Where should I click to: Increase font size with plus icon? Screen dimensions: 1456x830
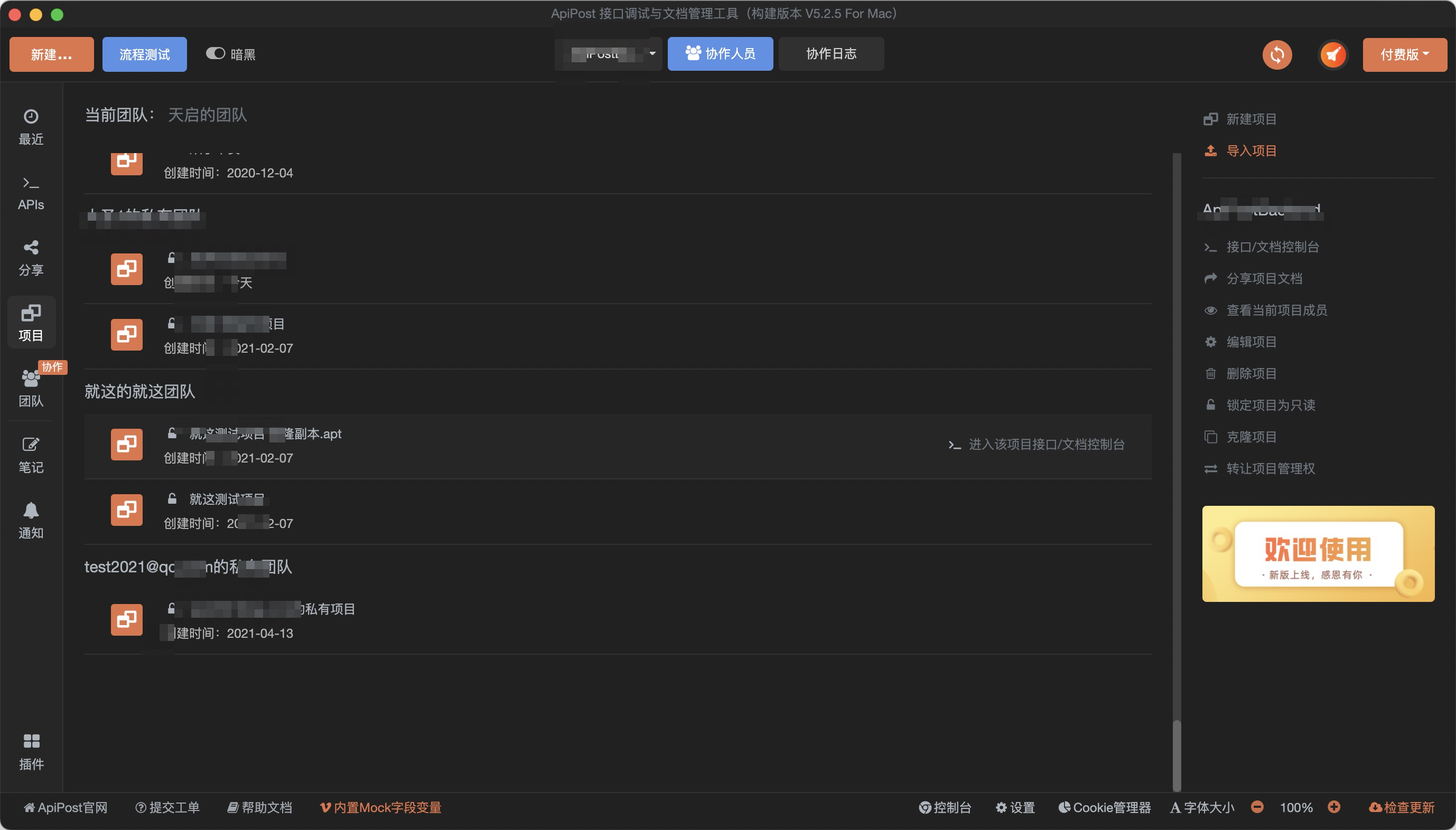click(1333, 807)
